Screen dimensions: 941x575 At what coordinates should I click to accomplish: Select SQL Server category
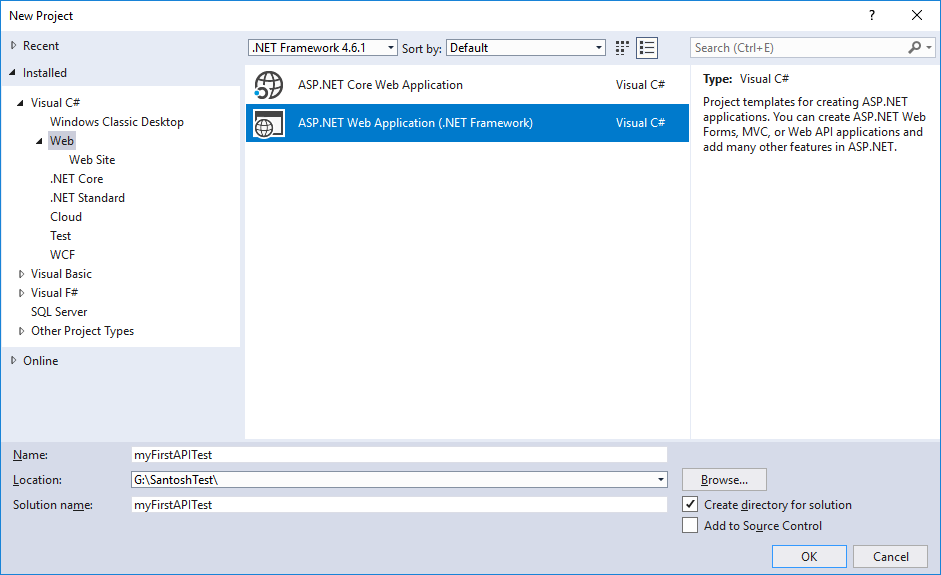[x=59, y=312]
